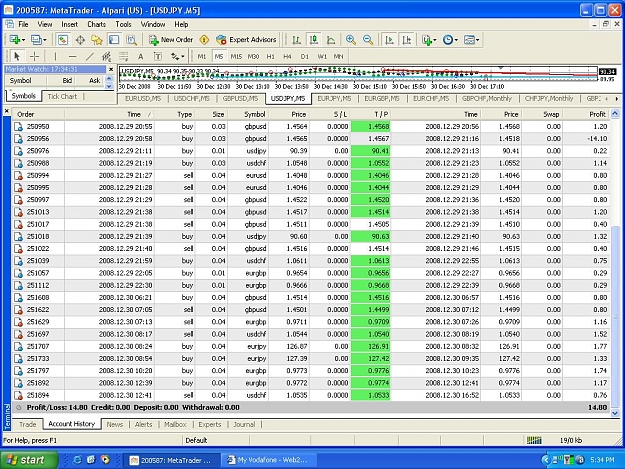
Task: Click the zoom out magnifier icon
Action: (x=368, y=39)
